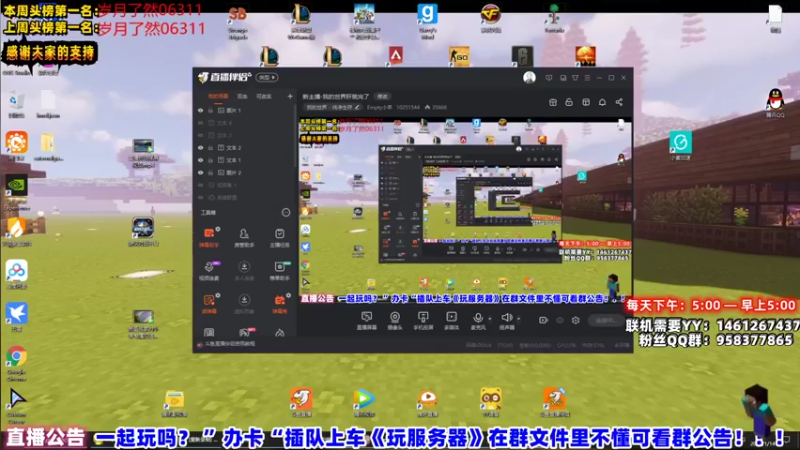800x450 pixels.
Task: Open the message icon in title bar
Action: 548,78
